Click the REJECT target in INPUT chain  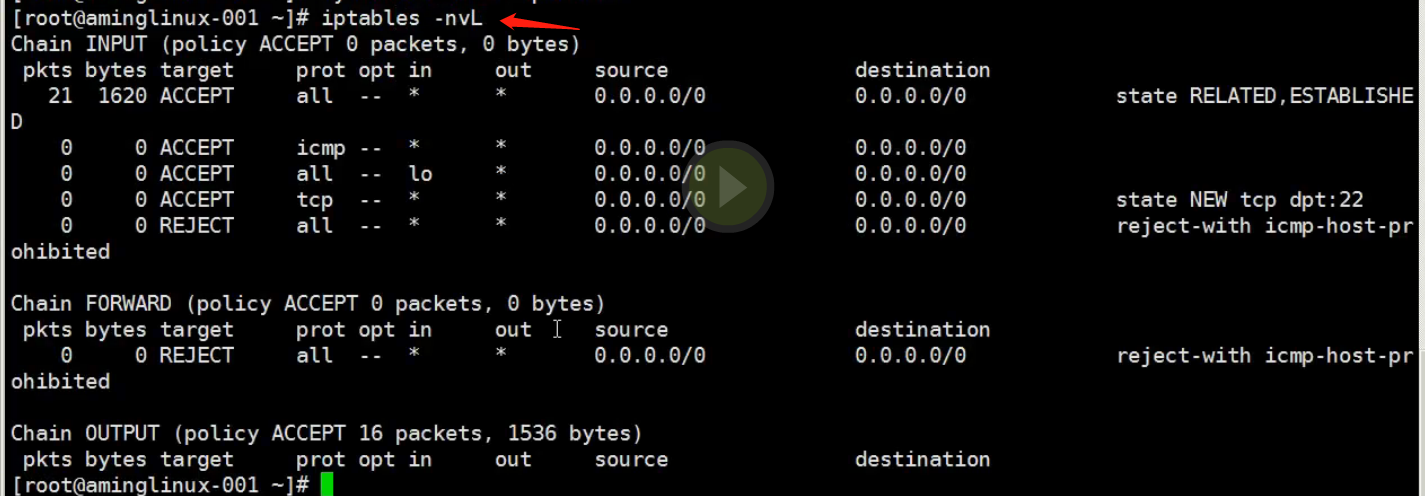[196, 226]
